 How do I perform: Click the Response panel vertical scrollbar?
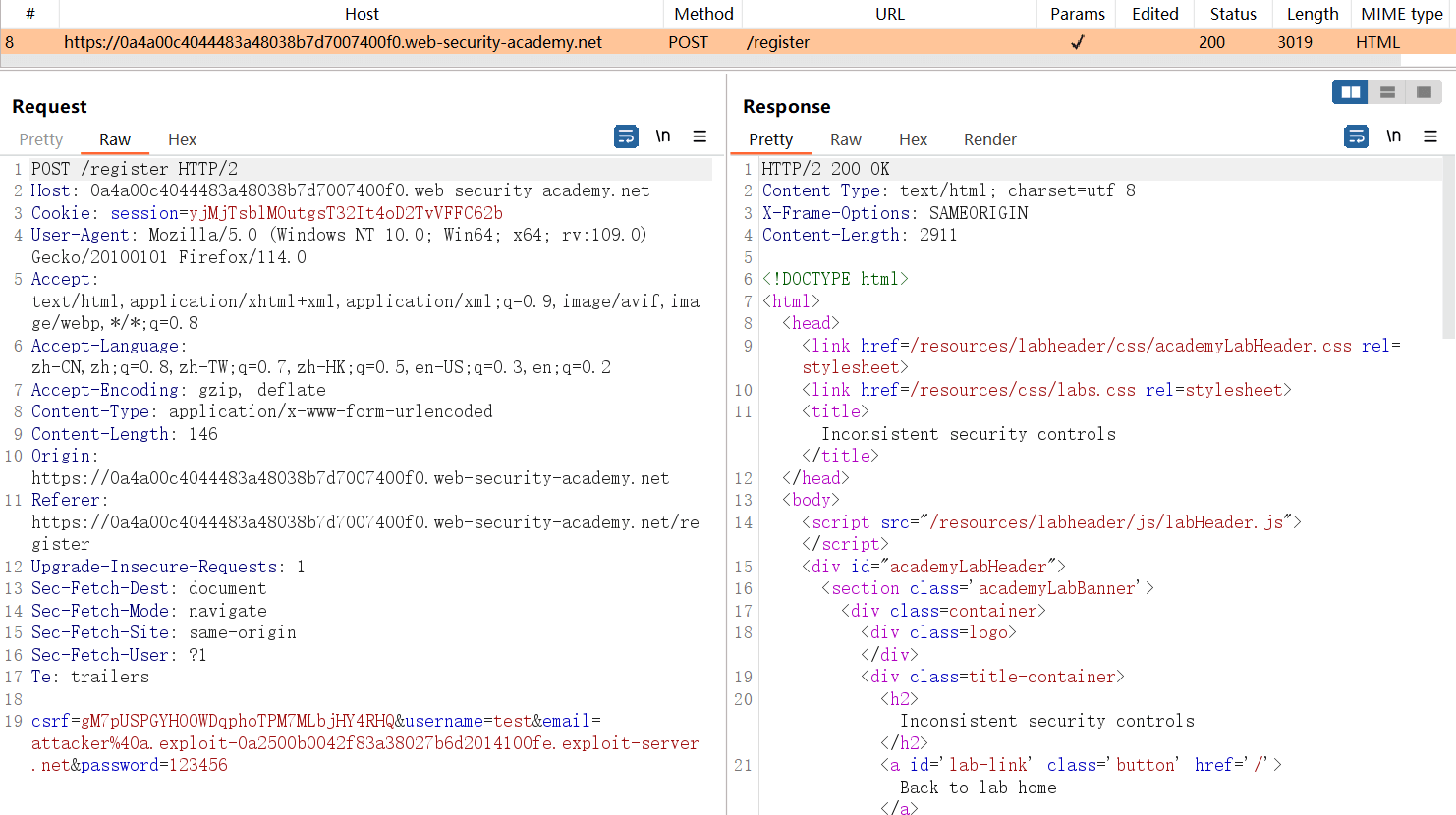[1449, 247]
